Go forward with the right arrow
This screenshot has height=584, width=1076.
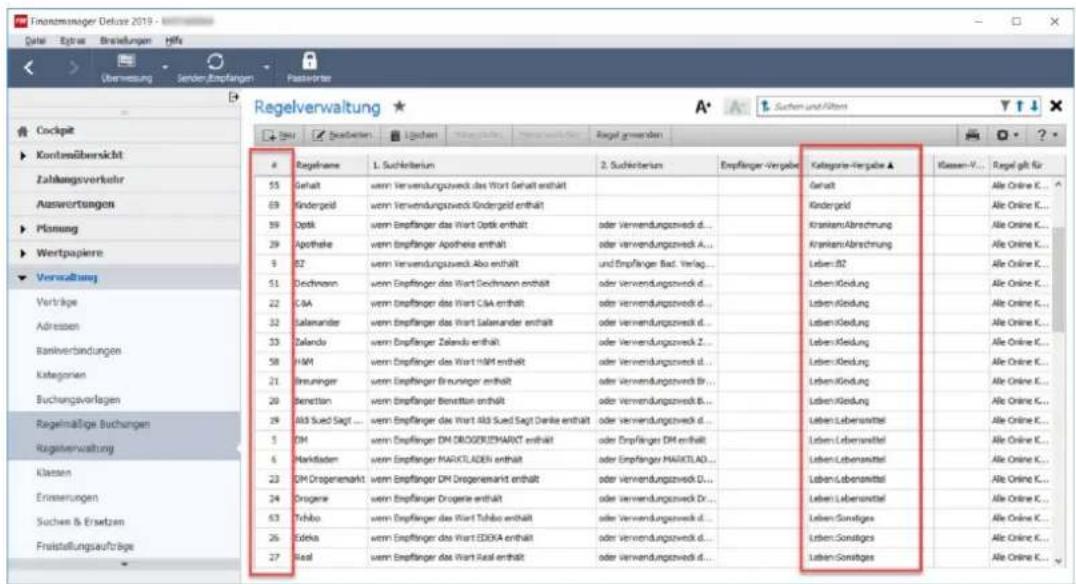[x=73, y=67]
